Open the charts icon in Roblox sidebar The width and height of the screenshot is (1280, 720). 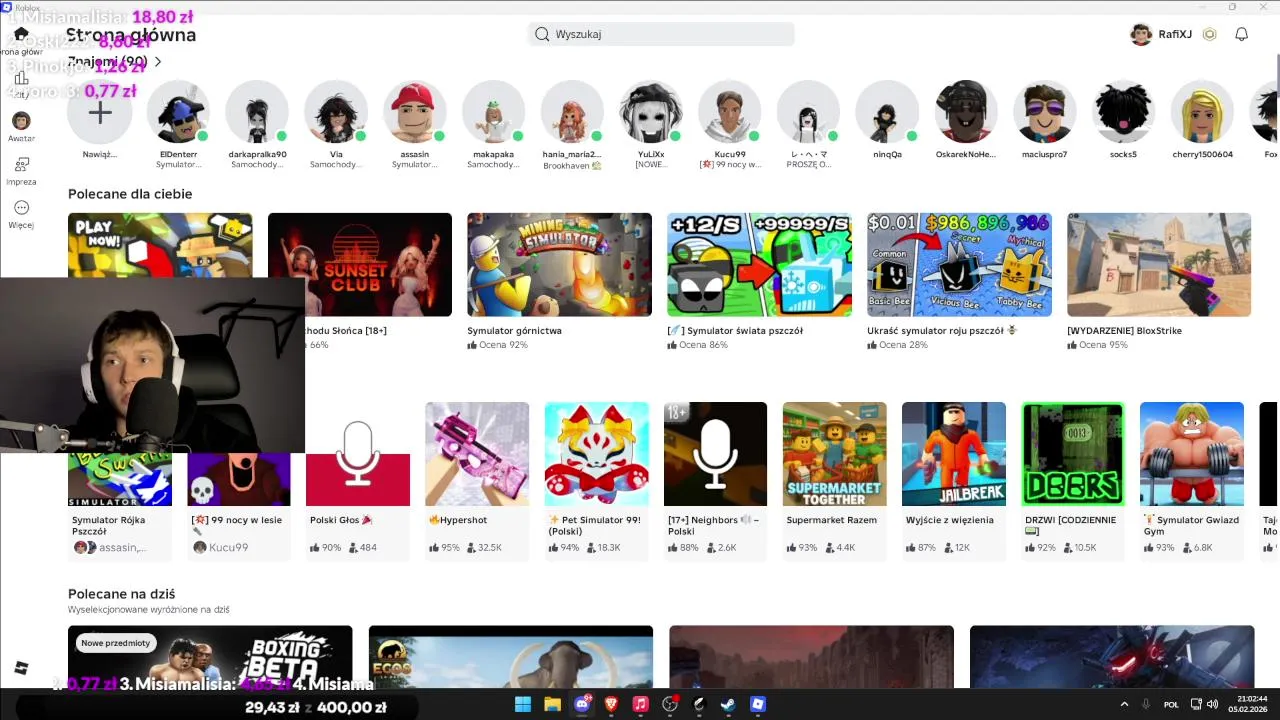[x=21, y=78]
